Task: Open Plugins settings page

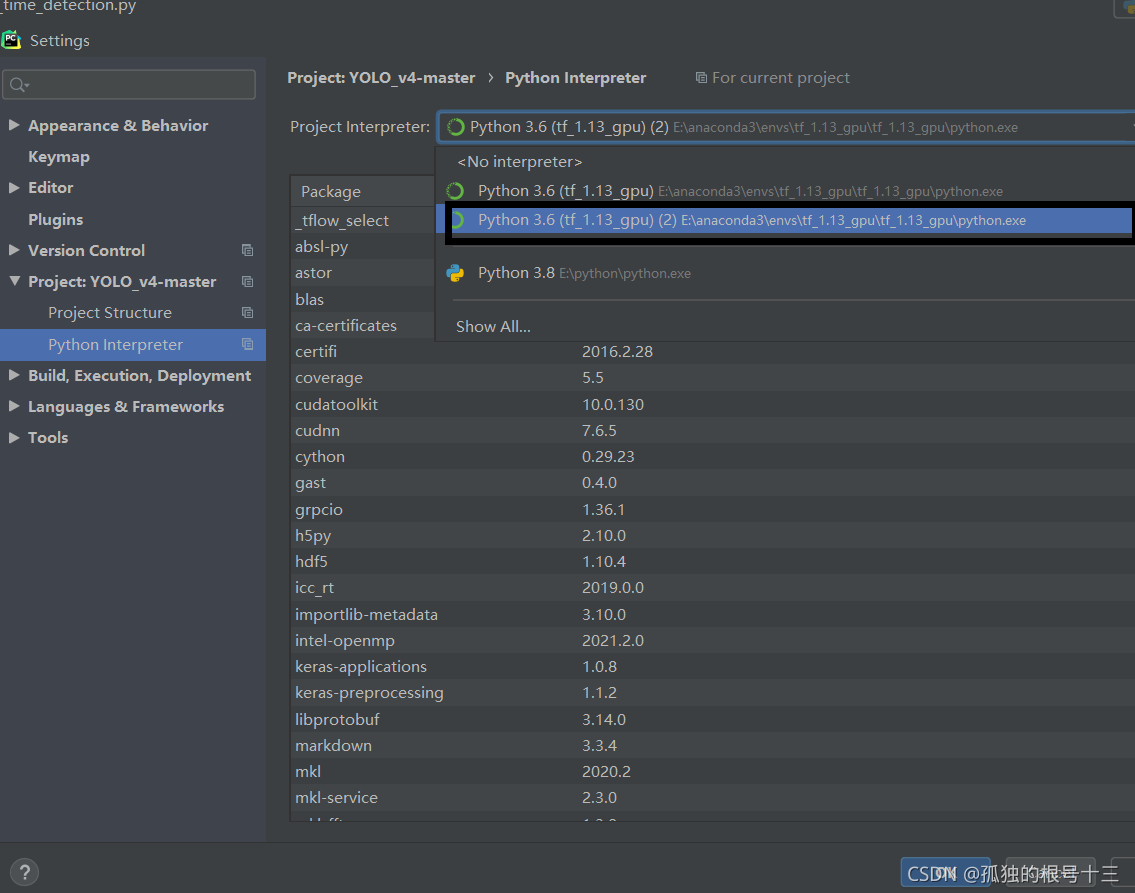Action: coord(55,219)
